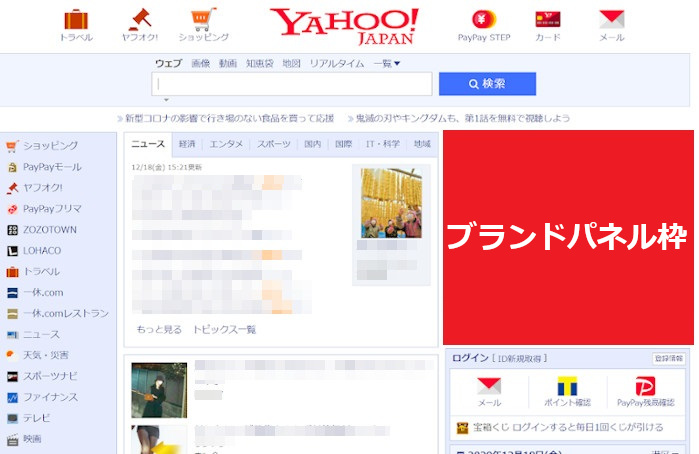Screen dimensions: 699x454
Task: Open the カード credit card icon
Action: click(x=547, y=19)
